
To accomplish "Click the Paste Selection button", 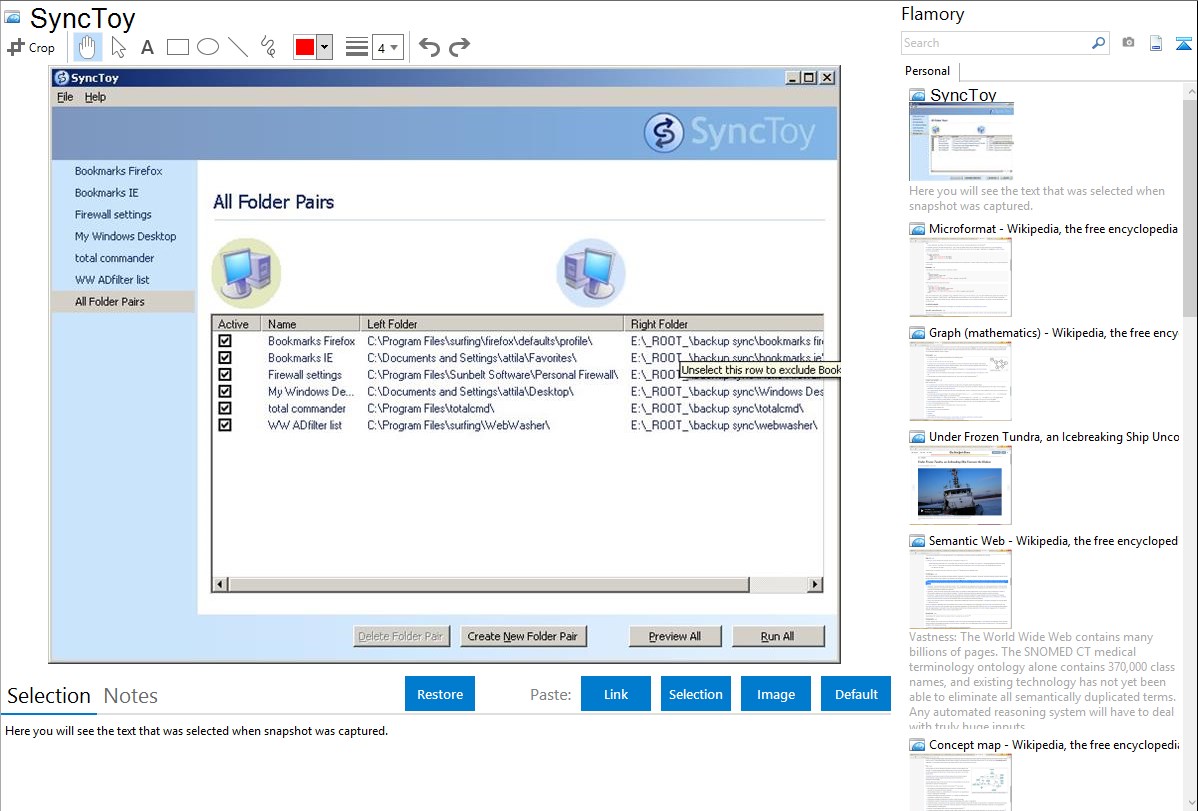I will click(695, 694).
